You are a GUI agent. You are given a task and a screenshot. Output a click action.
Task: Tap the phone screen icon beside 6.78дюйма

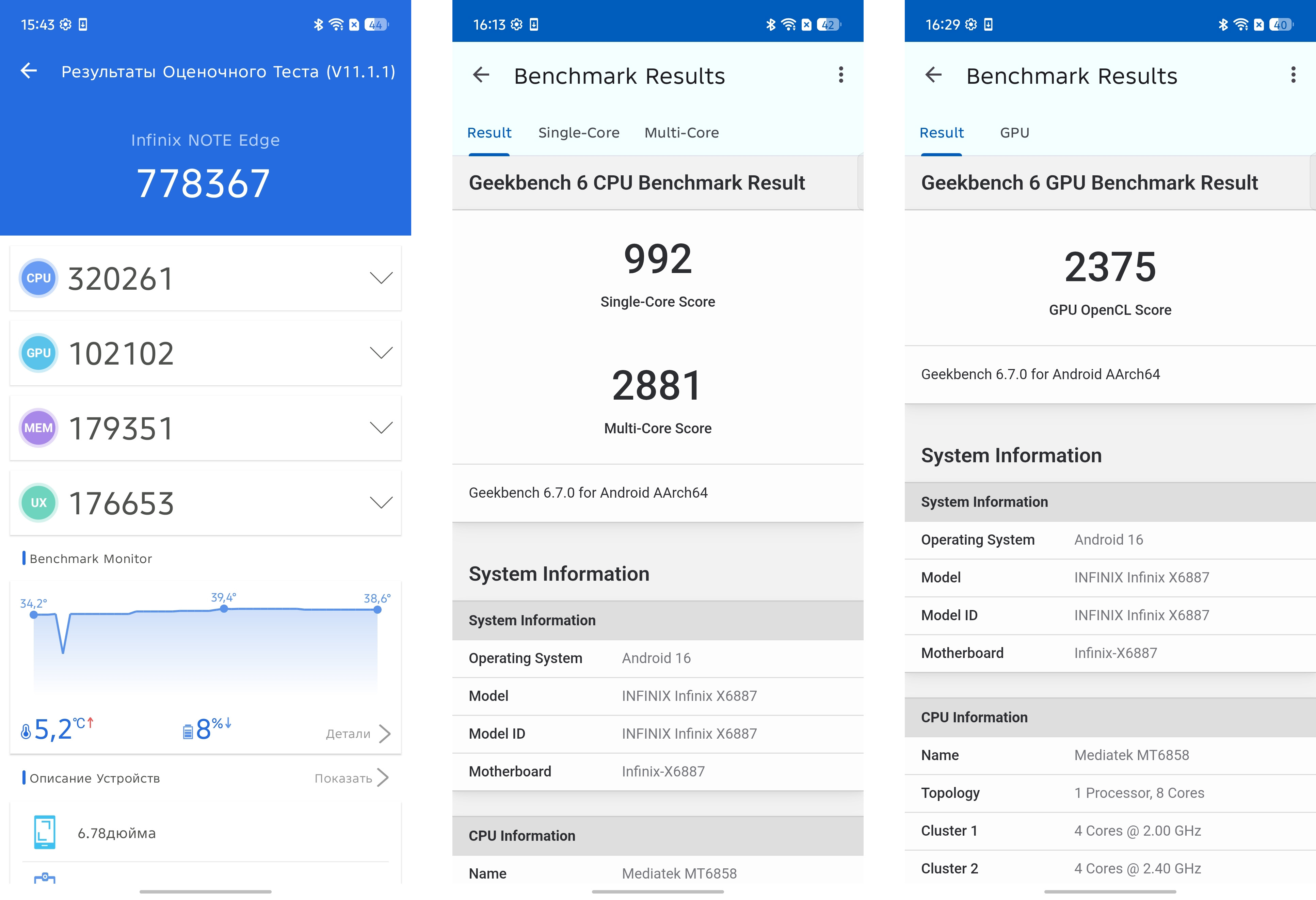point(45,832)
